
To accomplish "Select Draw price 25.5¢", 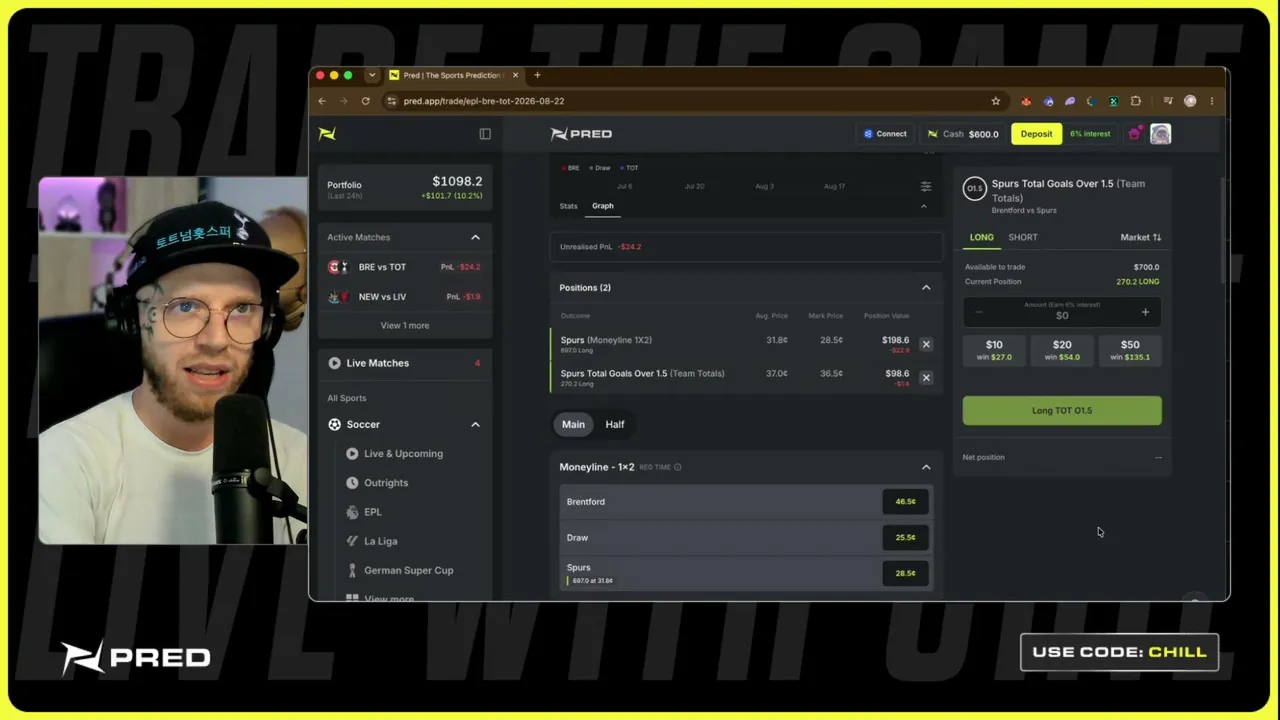I will point(905,538).
